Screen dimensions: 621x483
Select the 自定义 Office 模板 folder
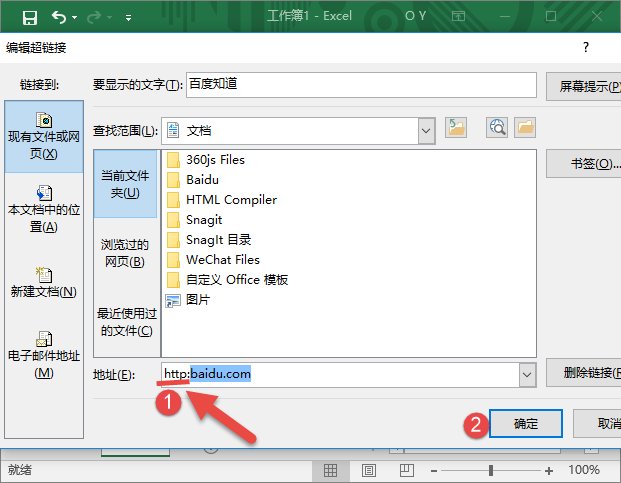coord(227,280)
